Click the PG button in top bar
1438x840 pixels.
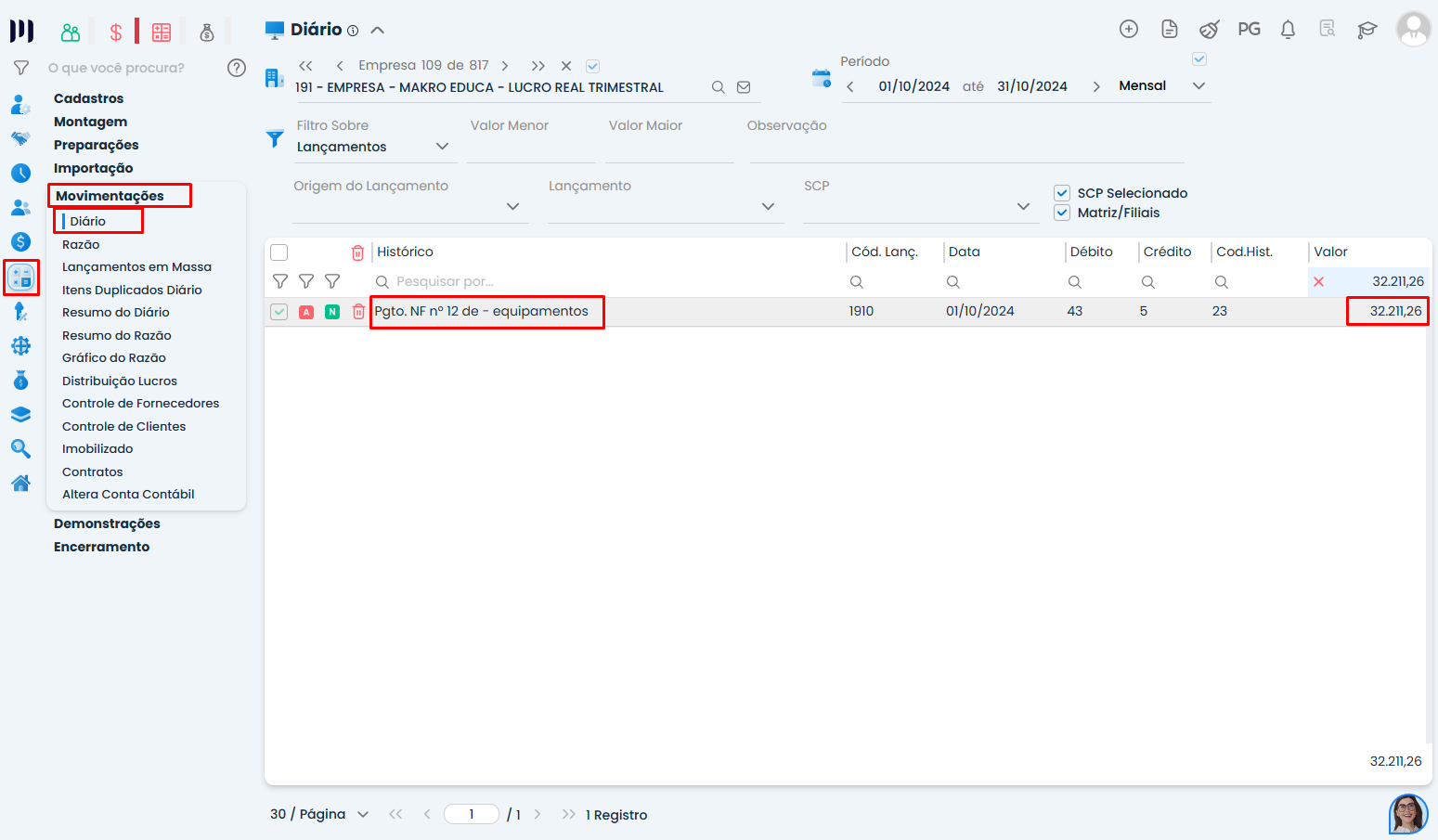pos(1249,30)
